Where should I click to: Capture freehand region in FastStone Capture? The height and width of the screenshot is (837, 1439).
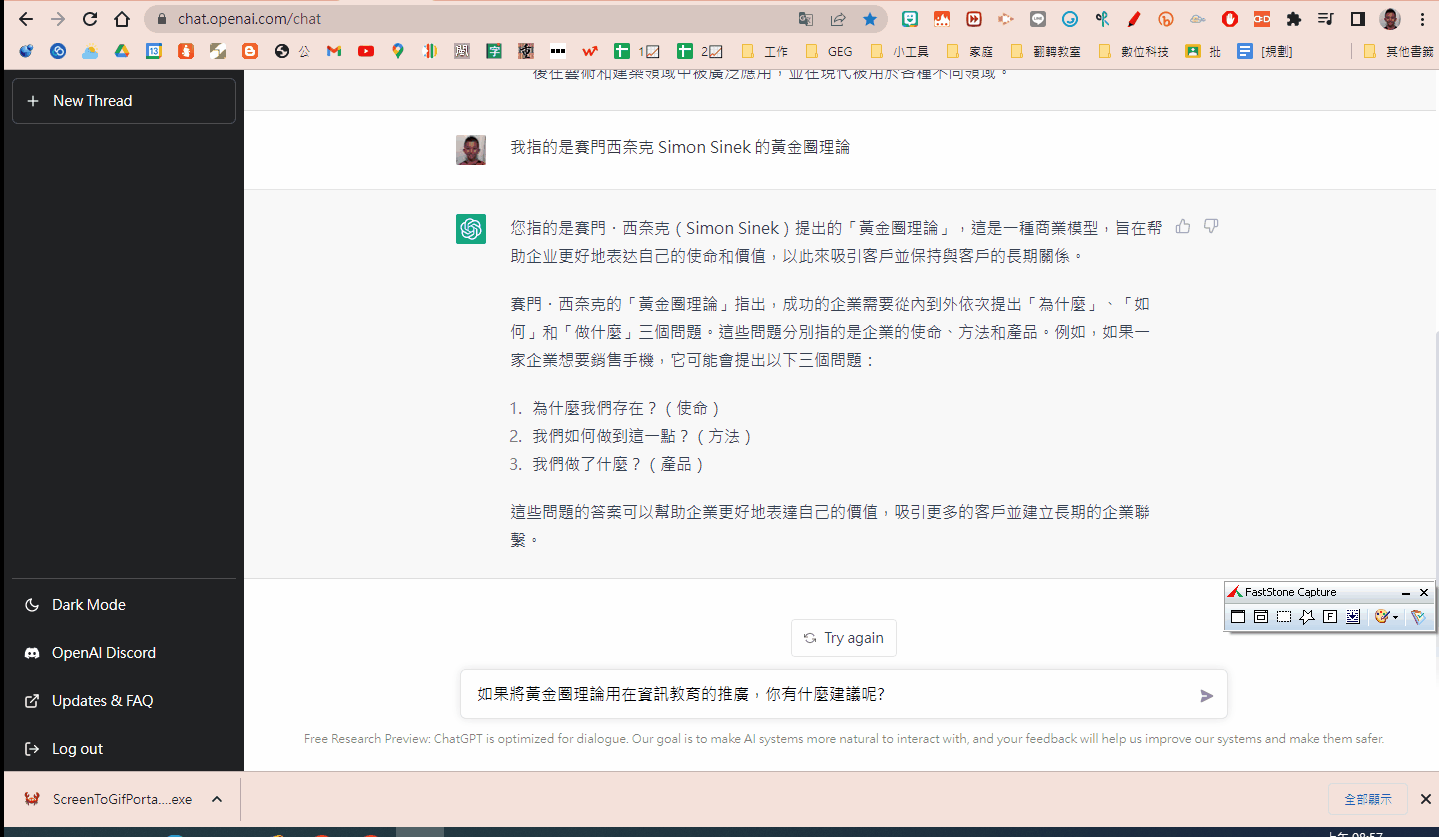1307,617
